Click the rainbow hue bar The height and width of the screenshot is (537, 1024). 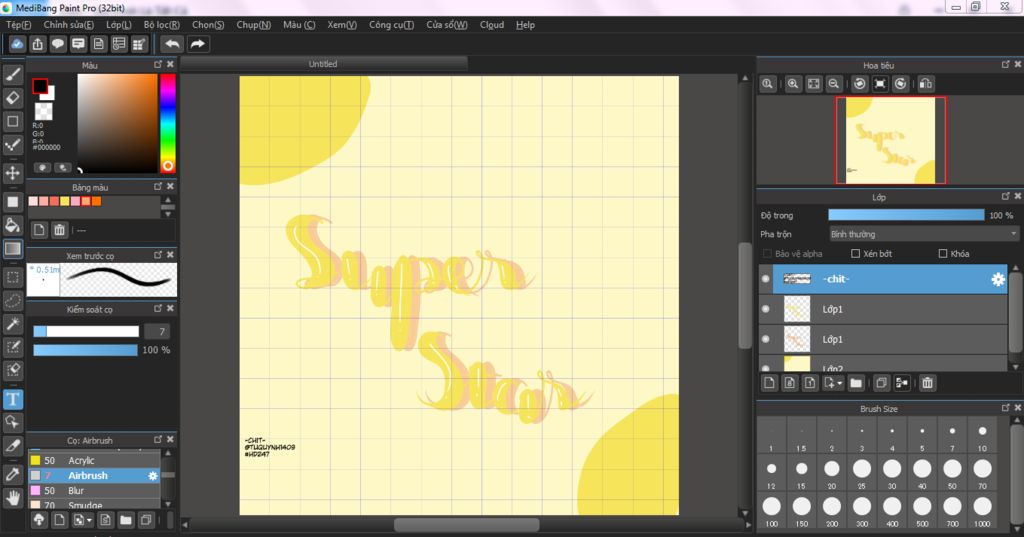coord(168,123)
